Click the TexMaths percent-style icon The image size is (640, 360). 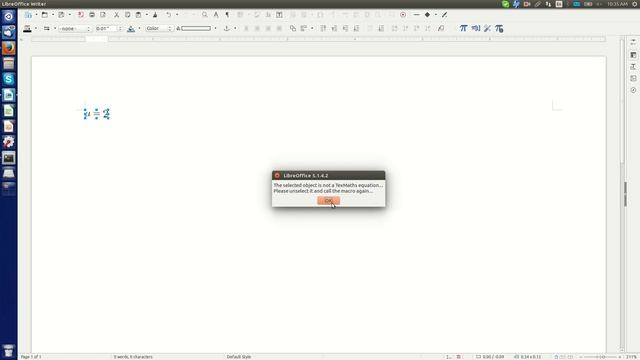coord(487,28)
